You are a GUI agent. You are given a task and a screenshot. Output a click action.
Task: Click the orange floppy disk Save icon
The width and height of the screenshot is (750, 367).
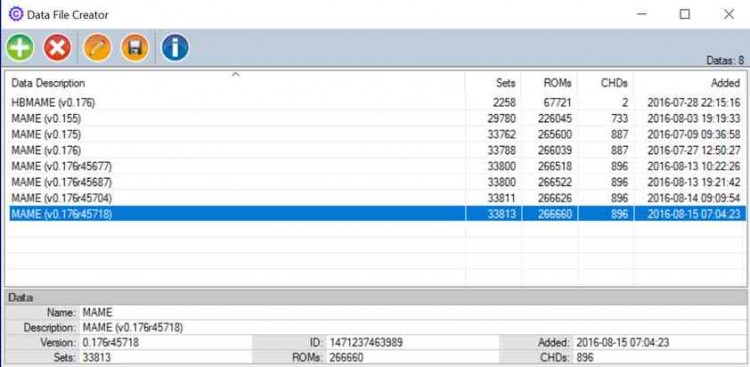(134, 48)
